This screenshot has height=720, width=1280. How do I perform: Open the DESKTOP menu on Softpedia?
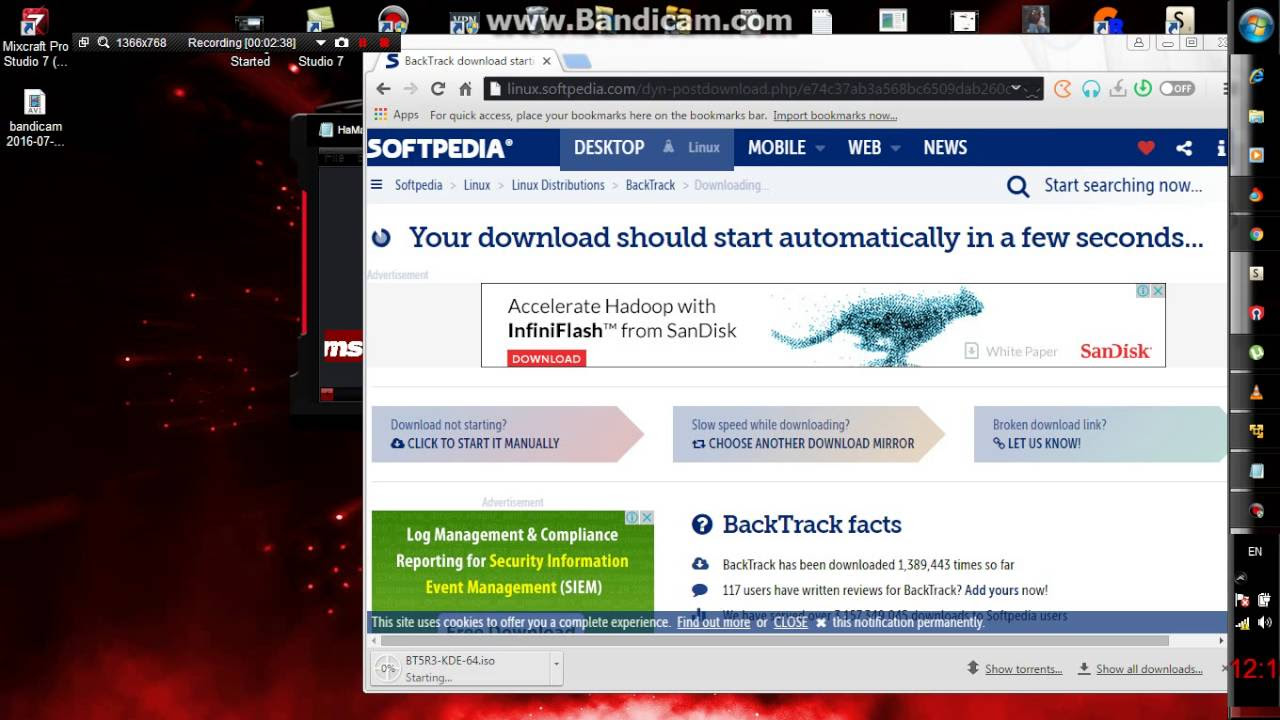click(x=609, y=148)
